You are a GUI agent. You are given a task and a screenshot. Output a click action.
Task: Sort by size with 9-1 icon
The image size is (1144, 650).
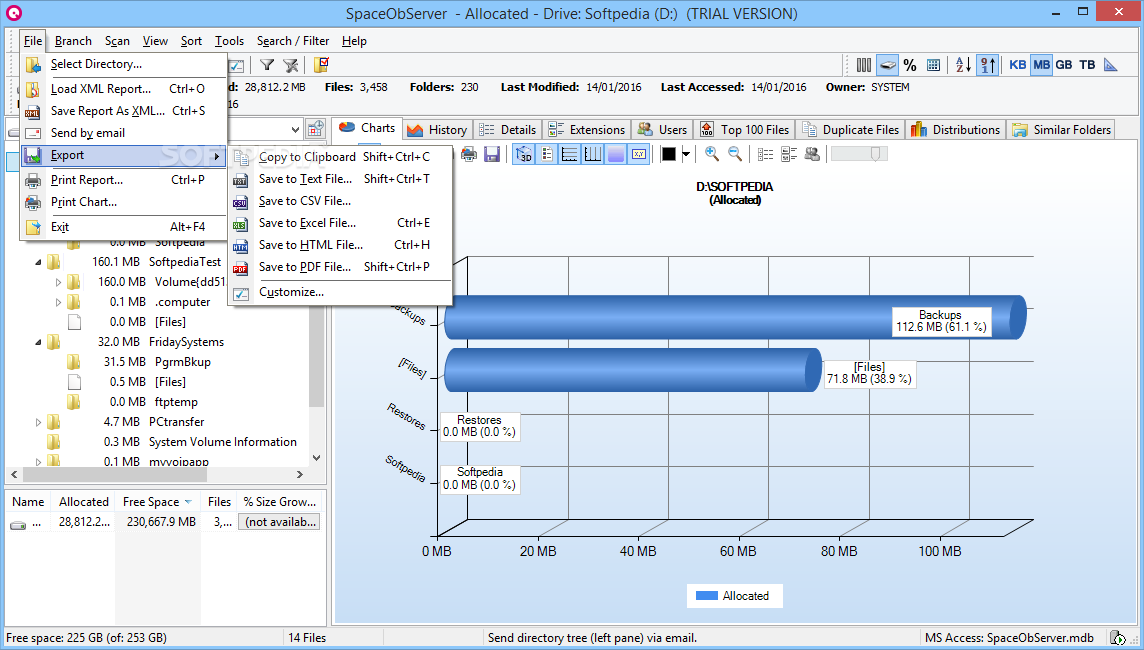pos(988,65)
